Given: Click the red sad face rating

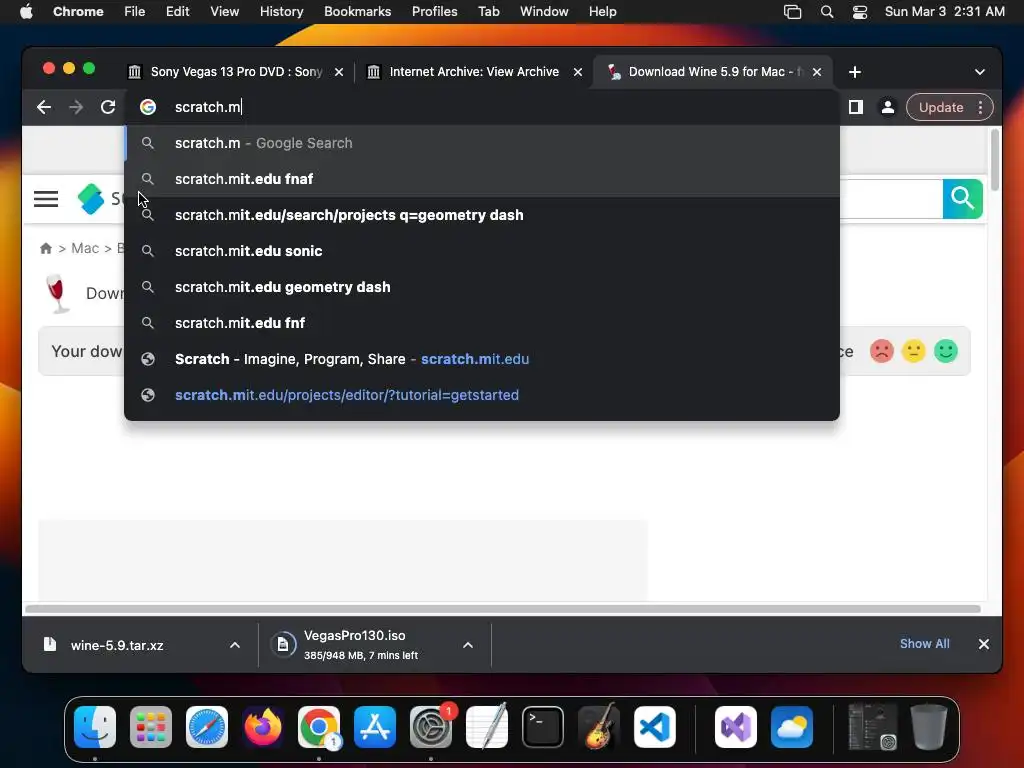Looking at the screenshot, I should point(882,351).
